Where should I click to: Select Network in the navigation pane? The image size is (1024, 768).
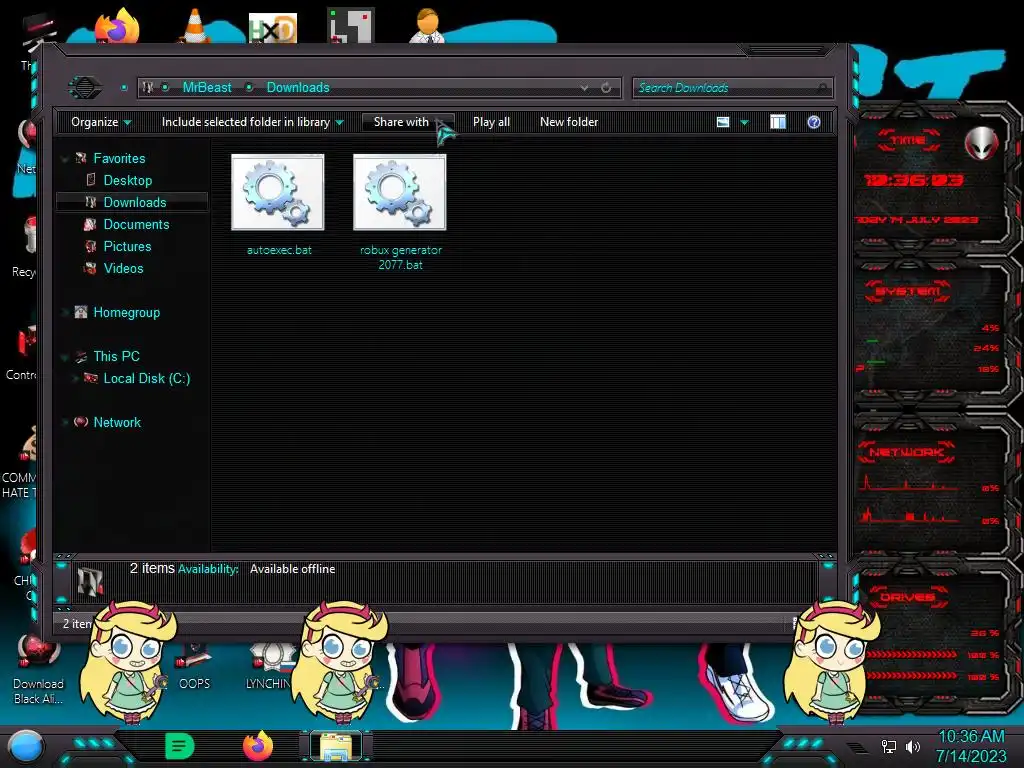pyautogui.click(x=117, y=423)
